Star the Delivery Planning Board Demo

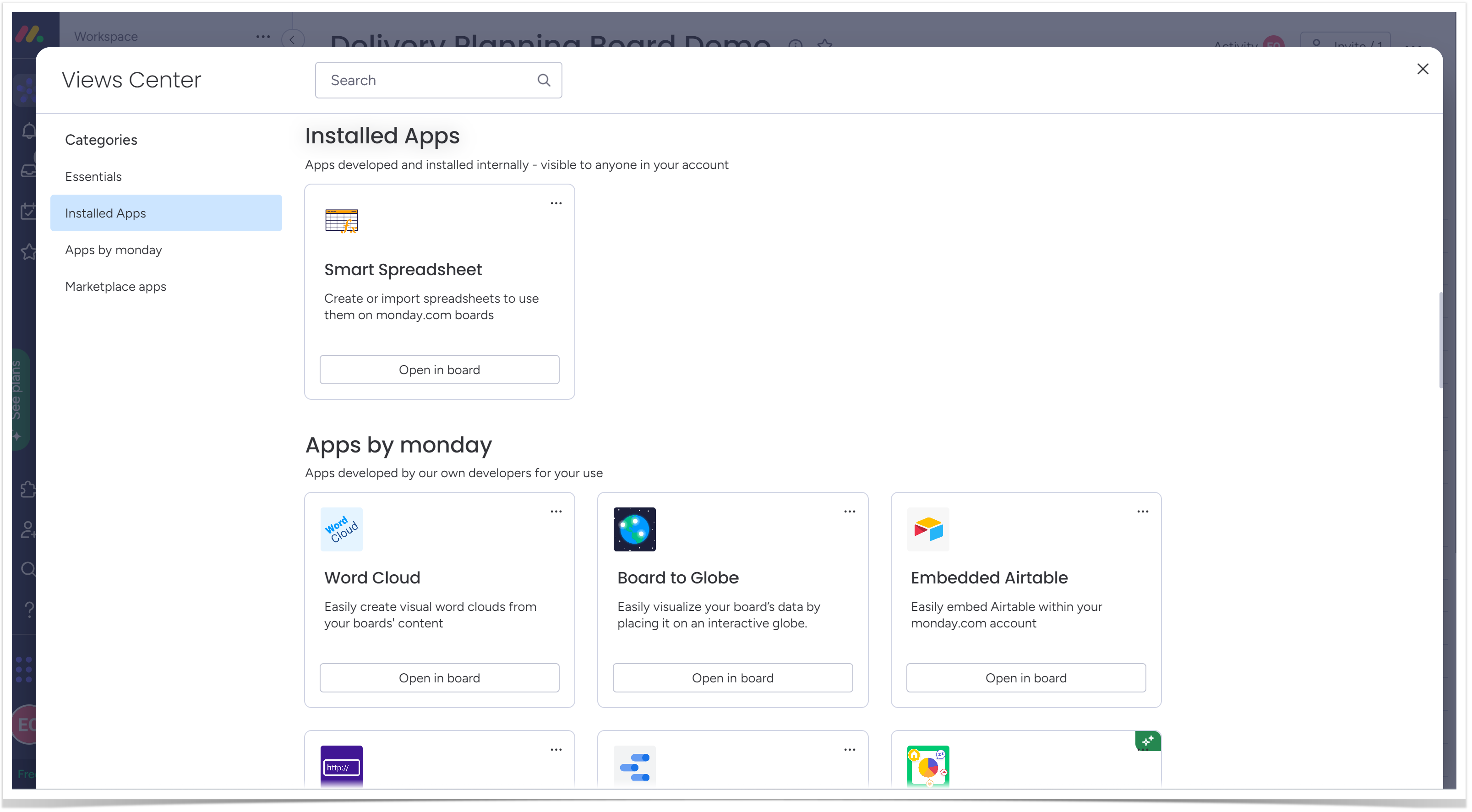tap(824, 44)
